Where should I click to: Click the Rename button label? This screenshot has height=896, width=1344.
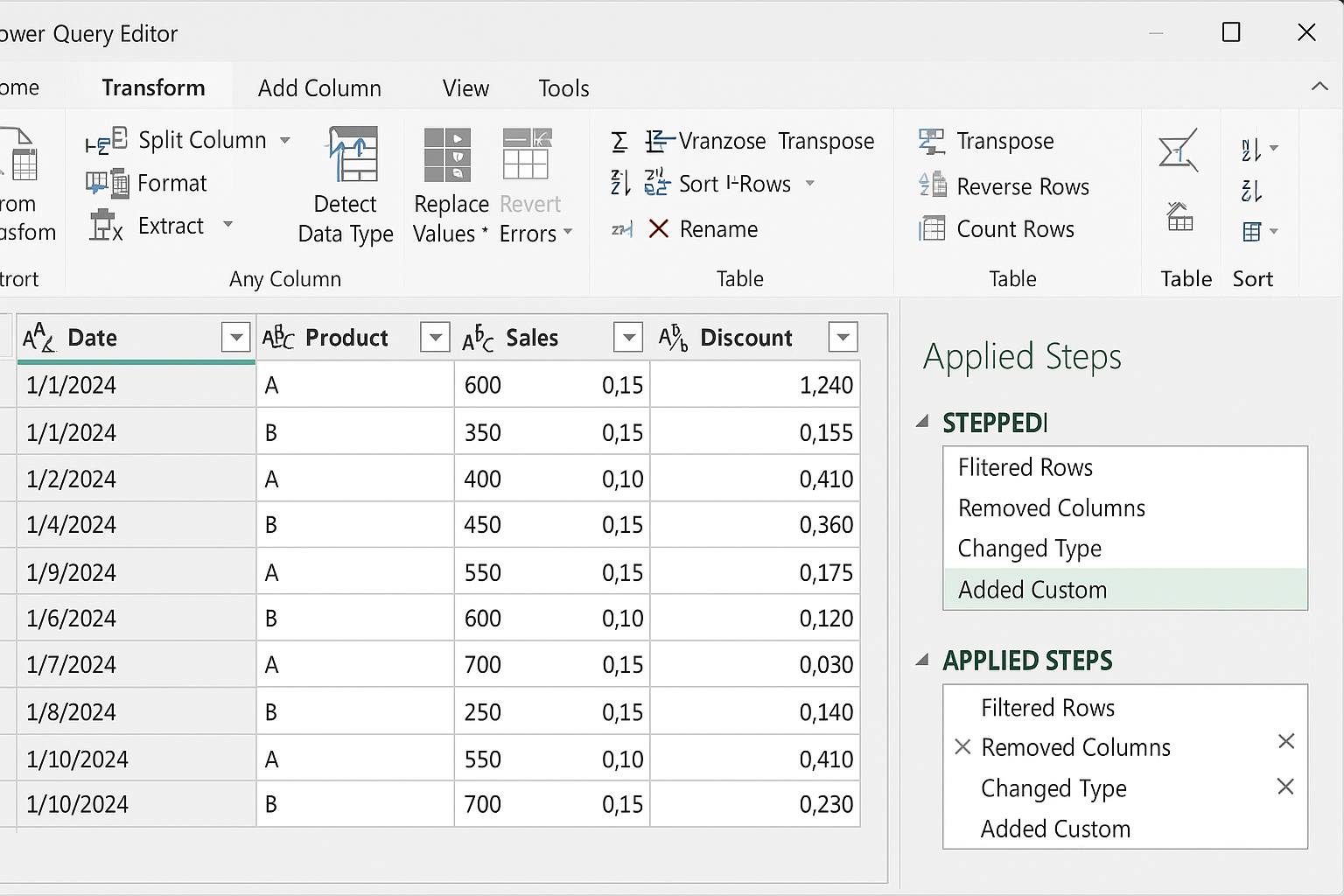click(x=719, y=229)
